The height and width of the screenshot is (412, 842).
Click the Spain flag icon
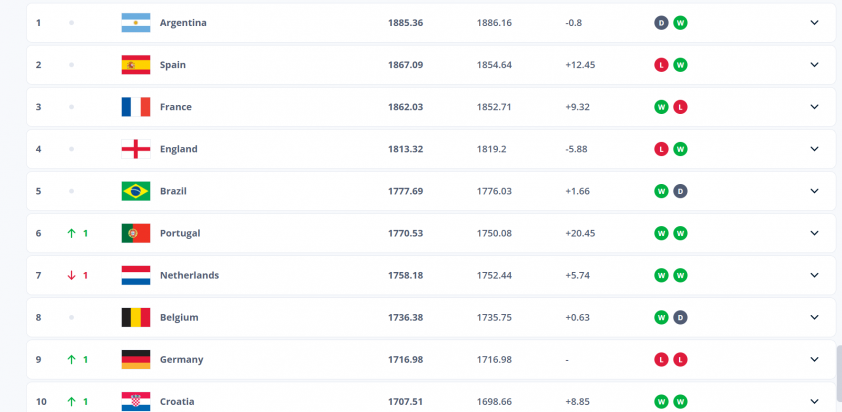[136, 65]
